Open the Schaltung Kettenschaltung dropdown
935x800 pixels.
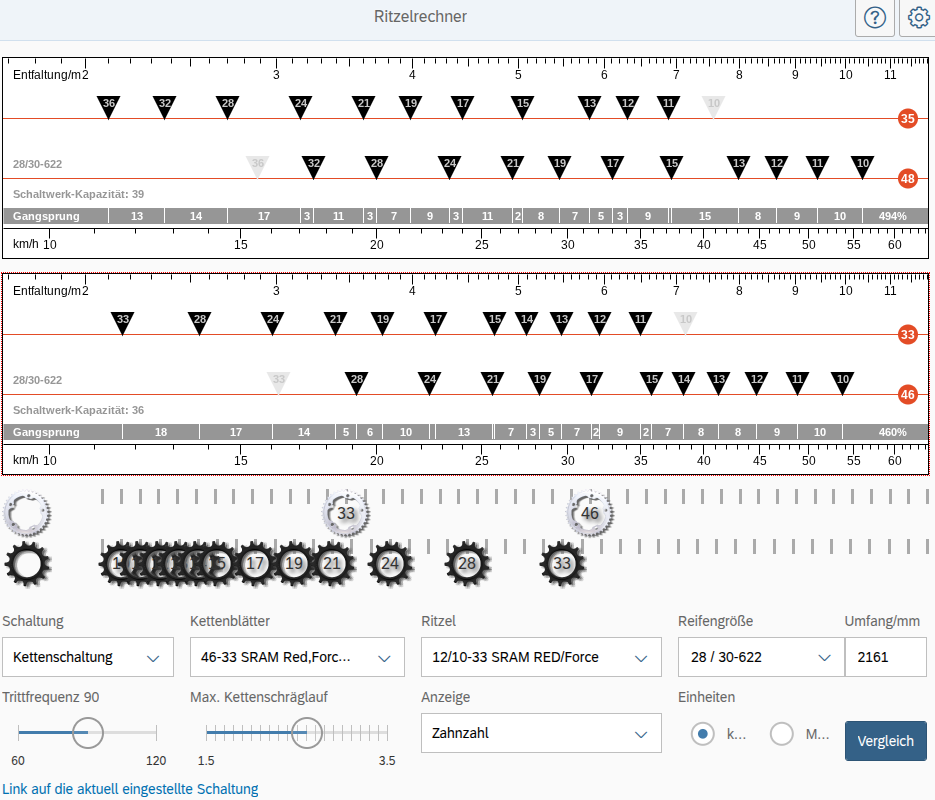(x=88, y=657)
